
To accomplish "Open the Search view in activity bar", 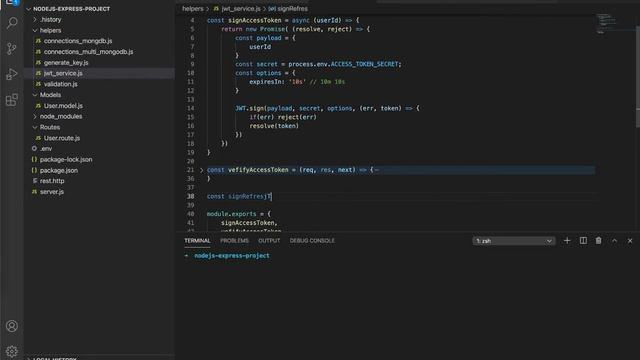I will [12, 23].
